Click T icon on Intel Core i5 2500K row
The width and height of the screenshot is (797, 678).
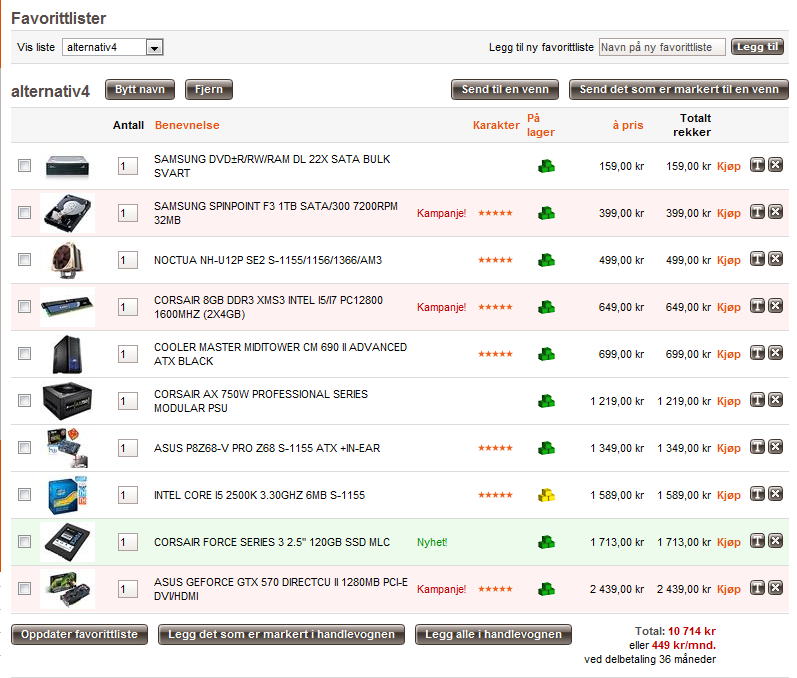pos(757,494)
